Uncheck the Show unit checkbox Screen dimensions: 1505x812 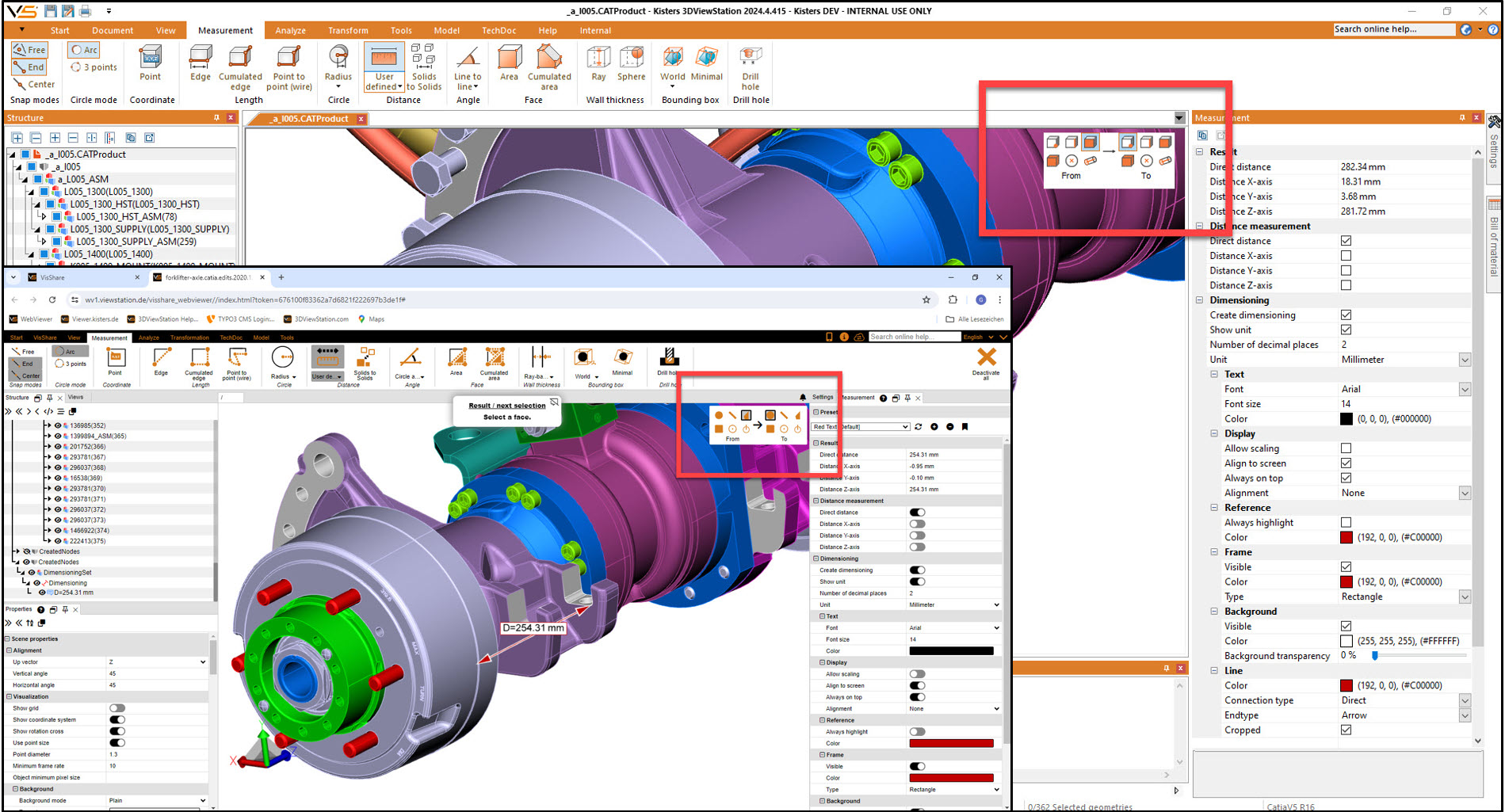[x=1346, y=330]
